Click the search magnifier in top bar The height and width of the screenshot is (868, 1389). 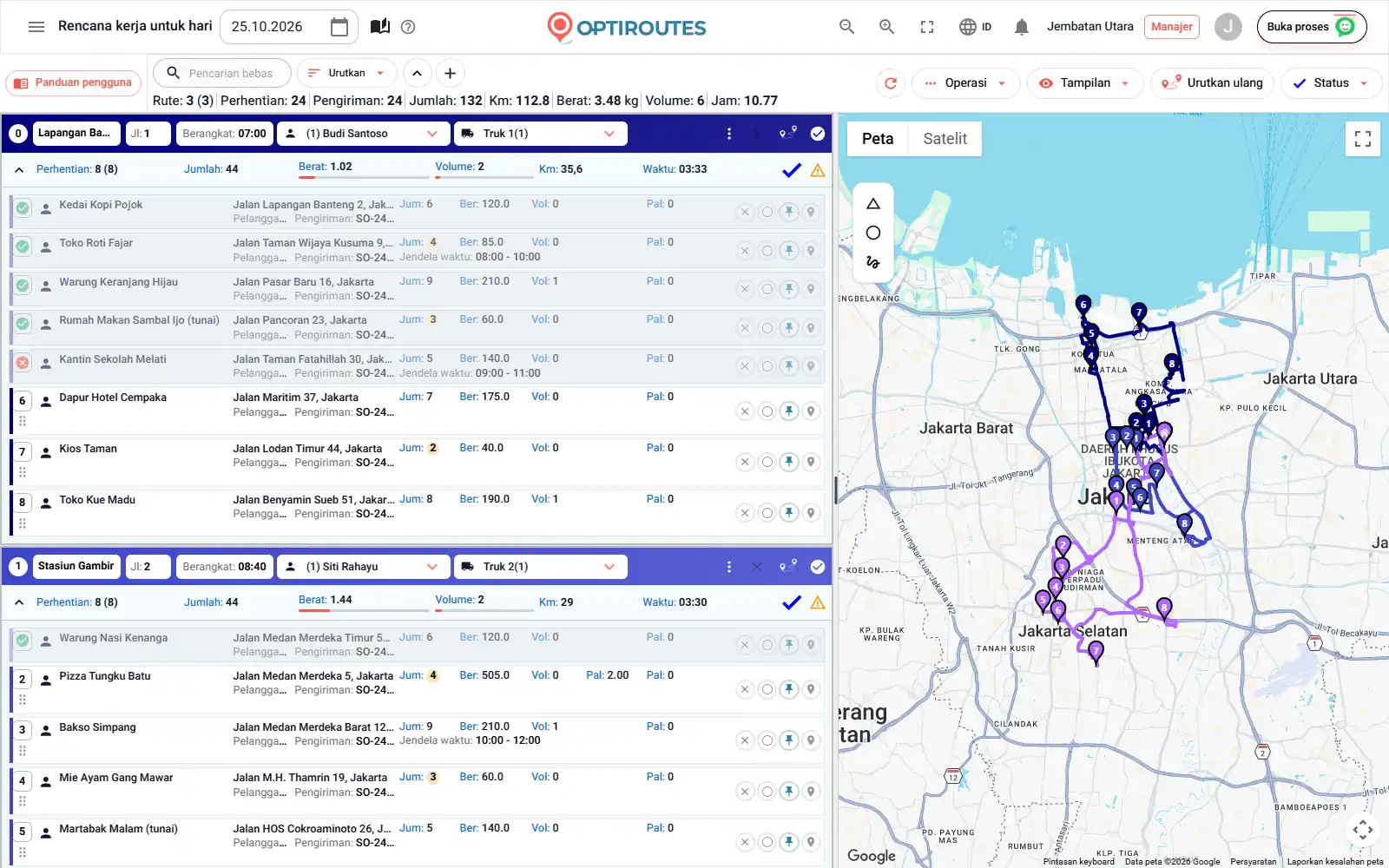[847, 27]
